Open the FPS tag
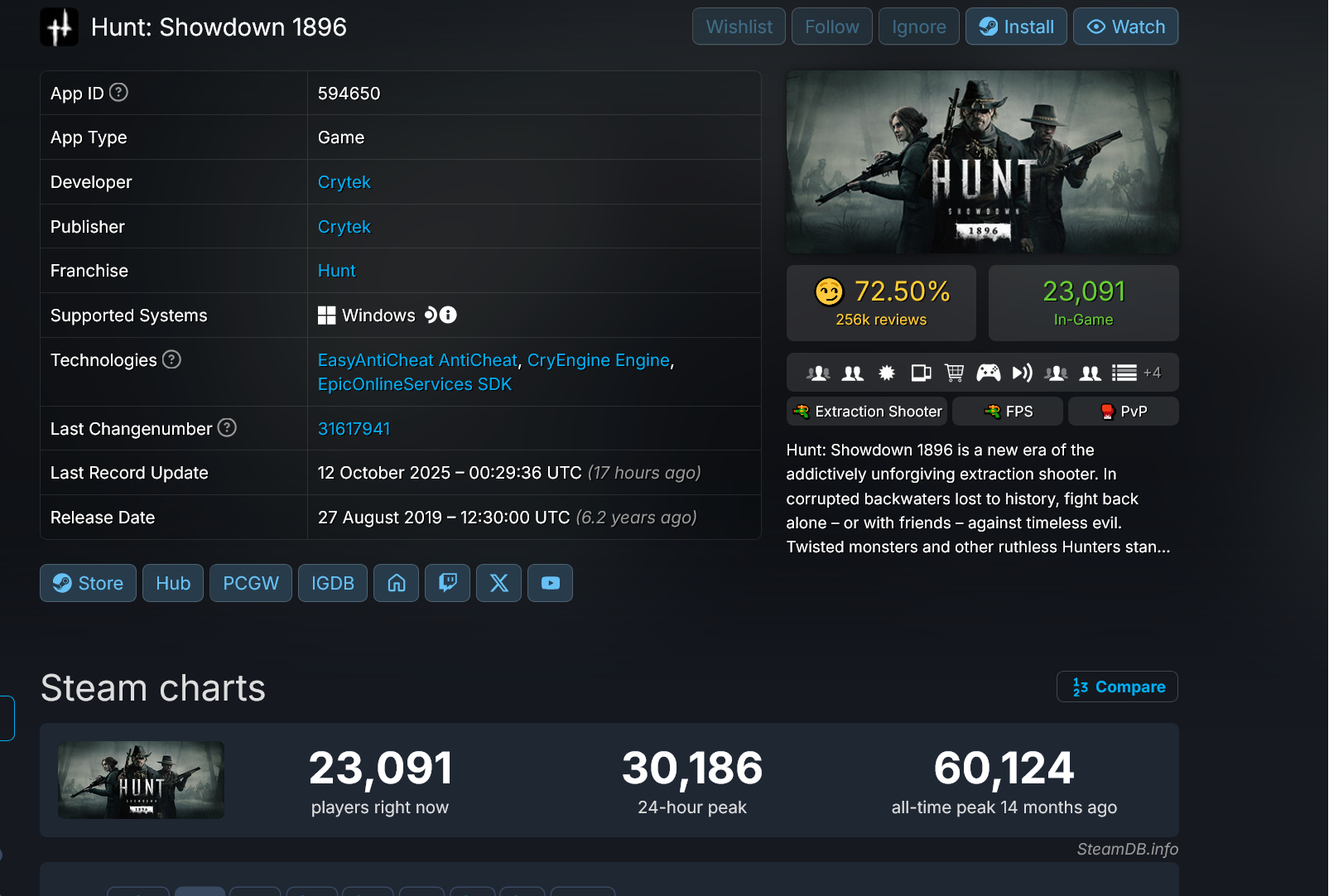Image resolution: width=1329 pixels, height=896 pixels. [x=1008, y=412]
